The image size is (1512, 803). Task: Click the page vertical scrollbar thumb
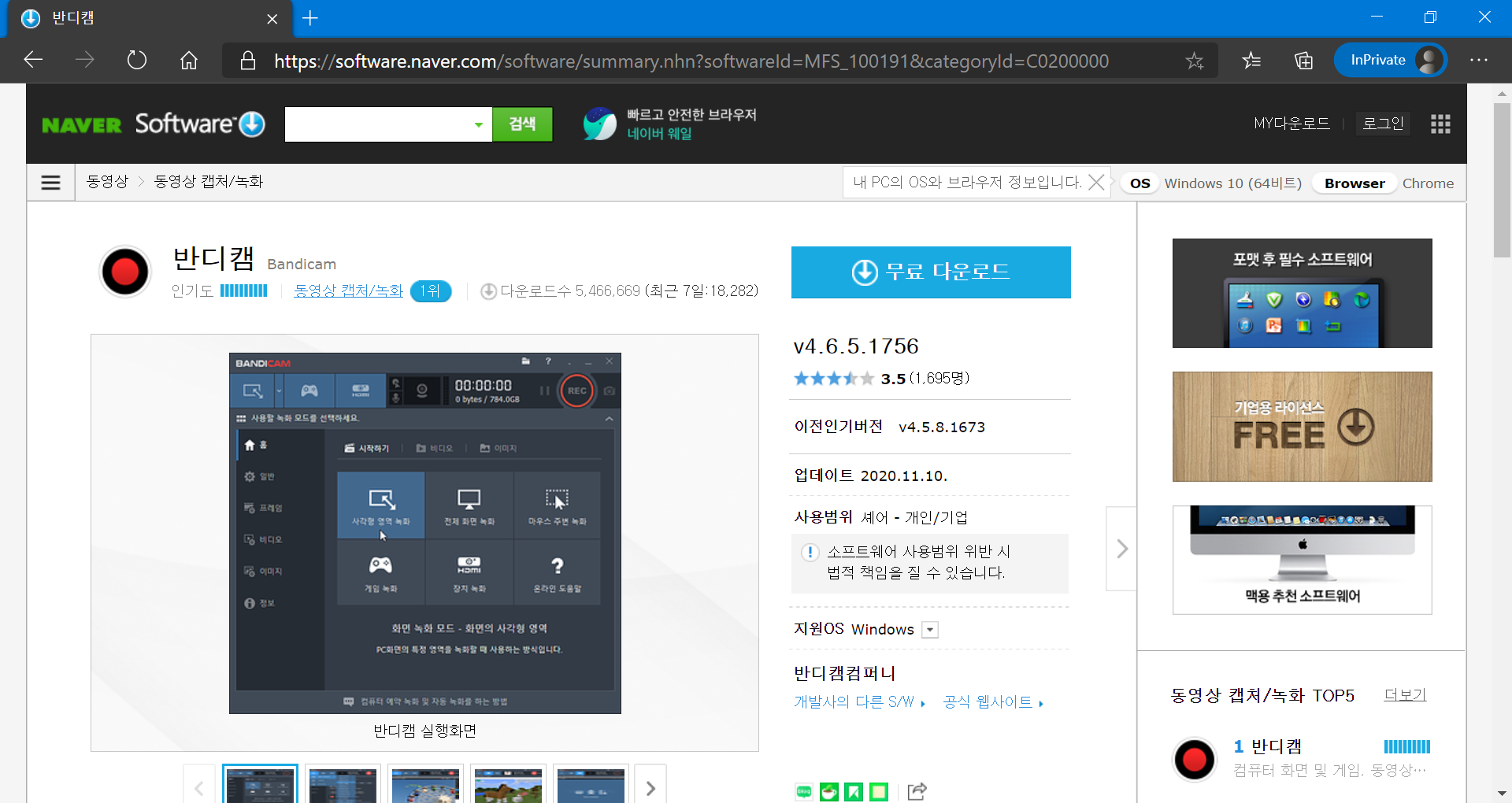click(1502, 179)
